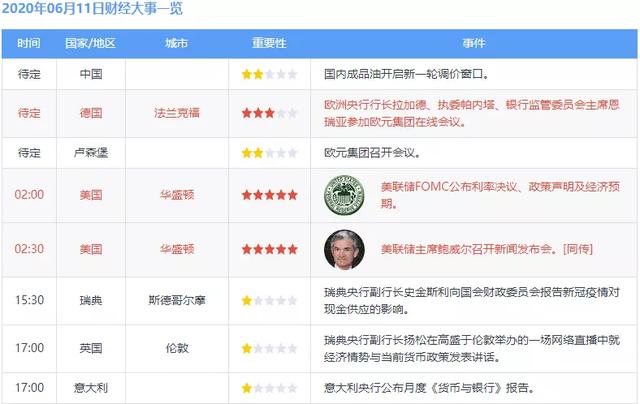Select the 事件 column header
Screen dimensions: 640x404
pos(474,44)
